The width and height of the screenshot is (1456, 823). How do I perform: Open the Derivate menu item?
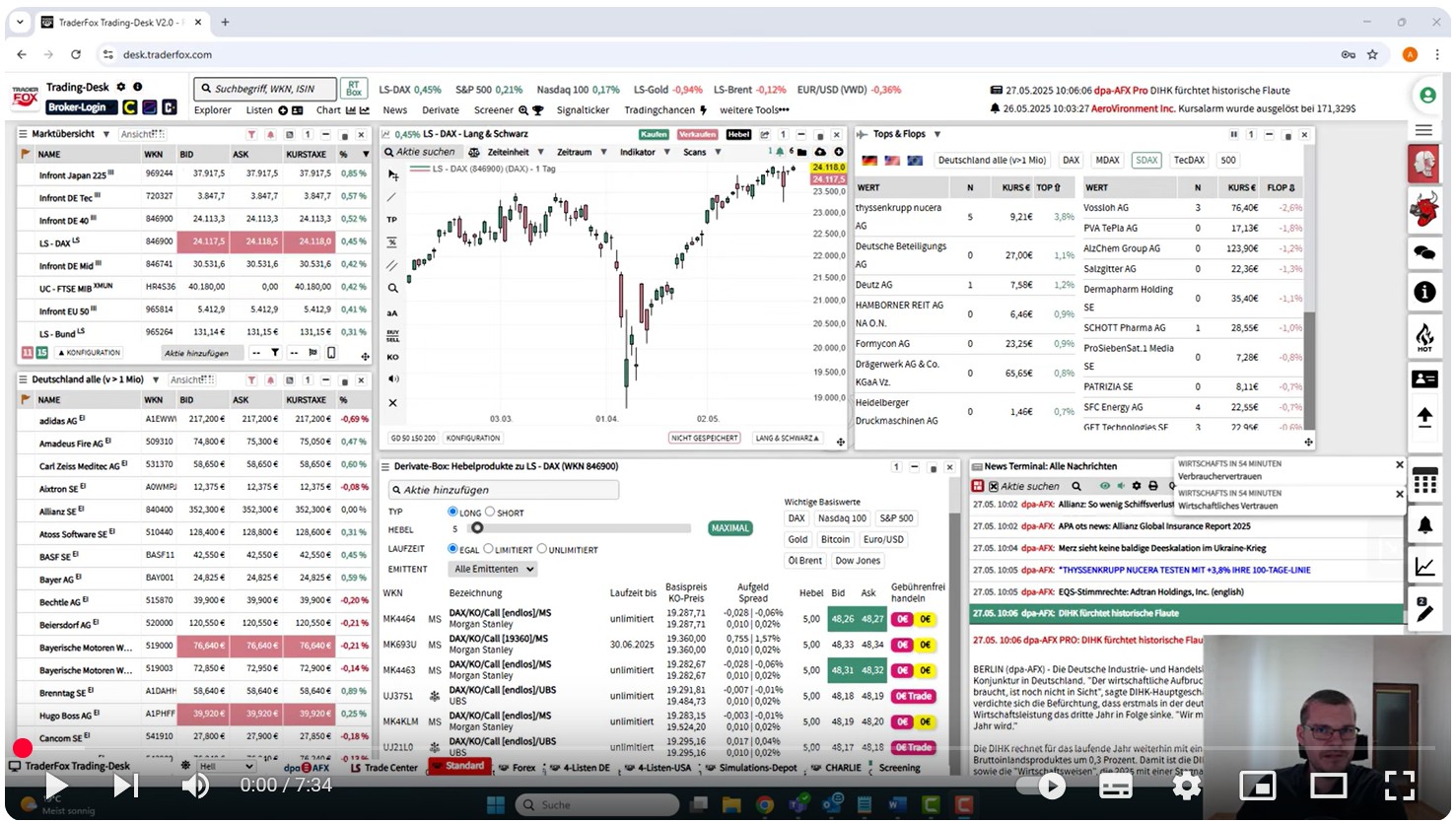point(441,110)
